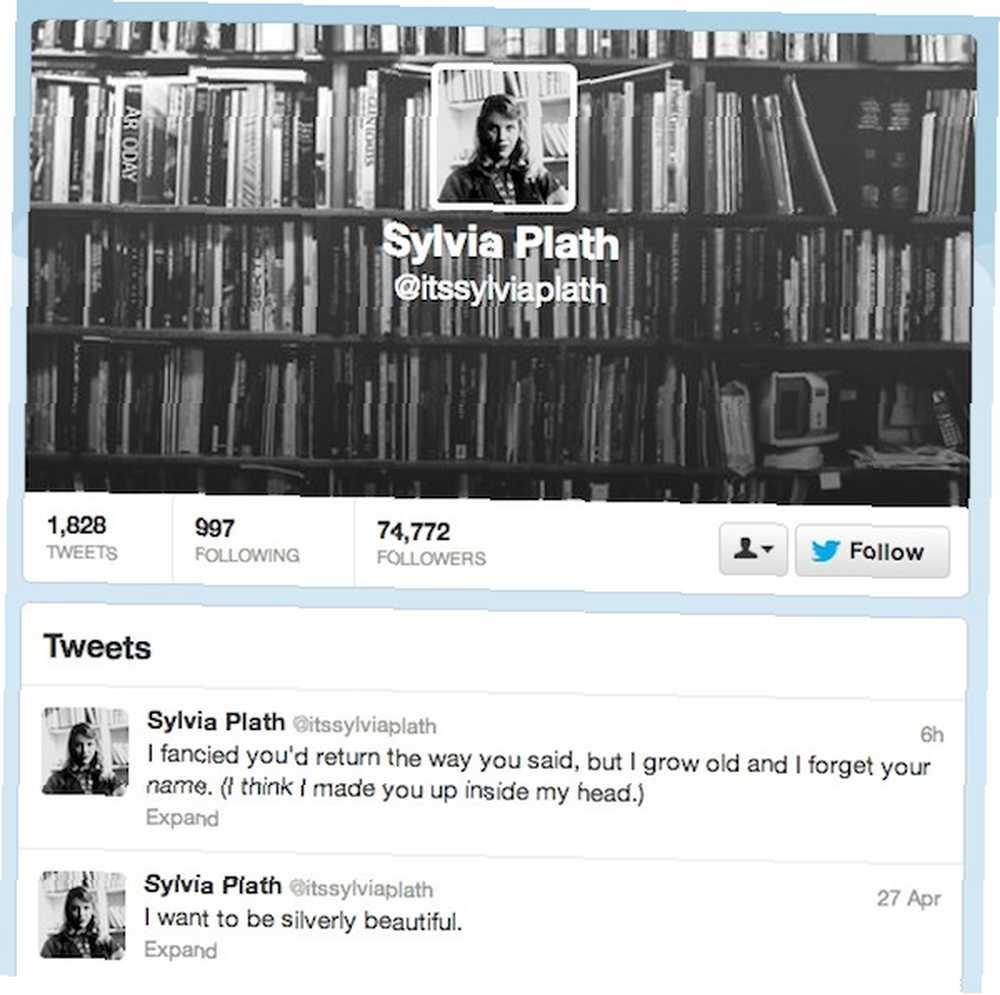The width and height of the screenshot is (1000, 995).
Task: Click @itssylviaplath handle in second tweet
Action: (x=361, y=888)
